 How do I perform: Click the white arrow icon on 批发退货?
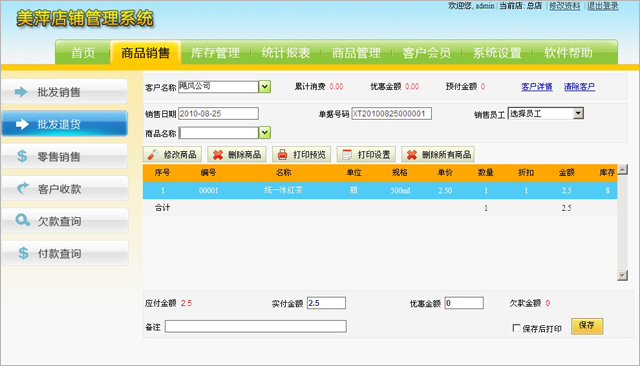(x=22, y=124)
